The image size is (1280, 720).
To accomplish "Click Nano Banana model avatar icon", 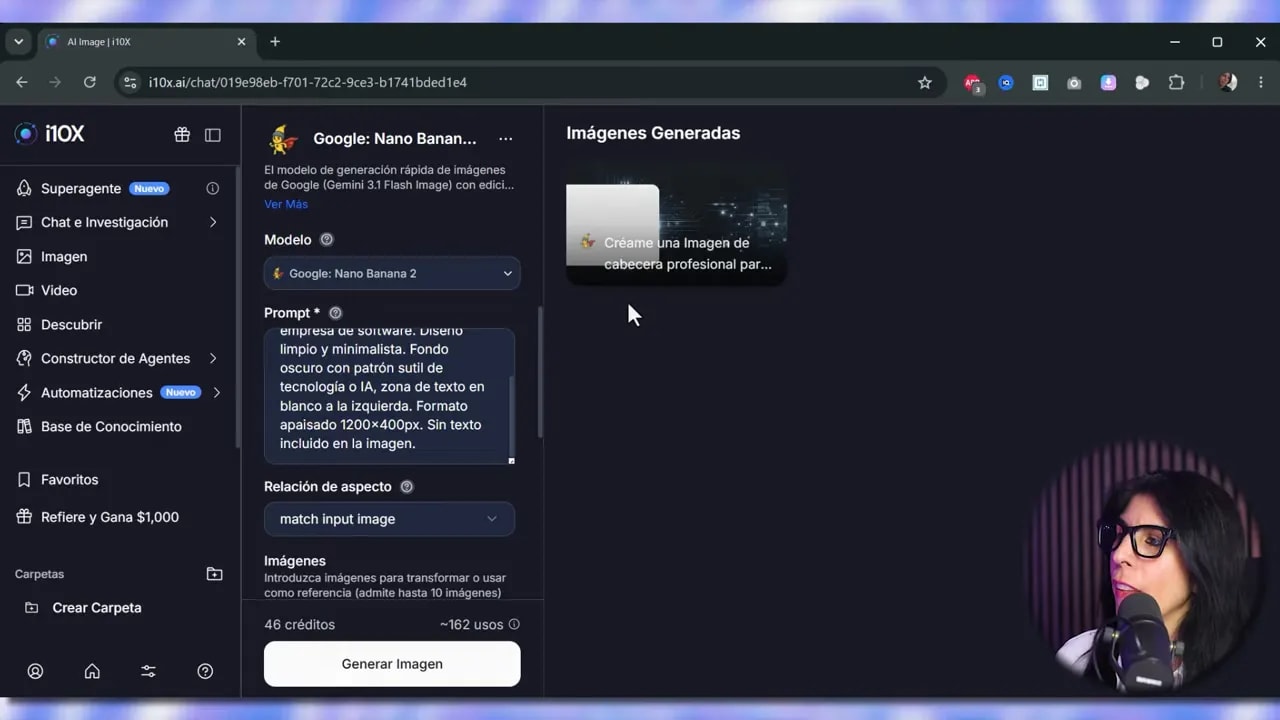I will tap(284, 139).
